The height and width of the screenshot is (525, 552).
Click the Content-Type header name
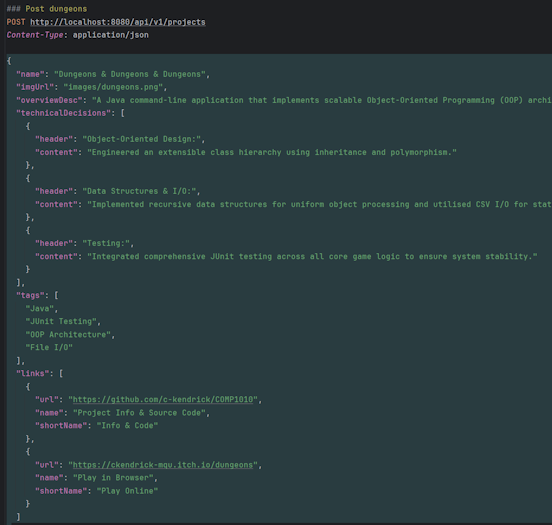click(x=35, y=35)
